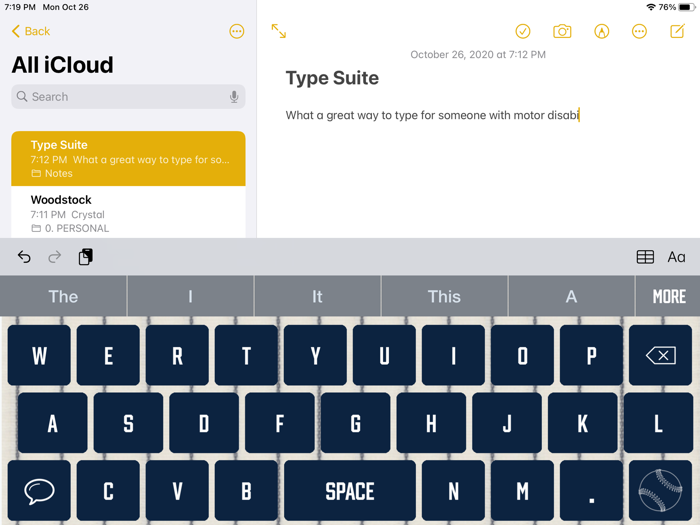Click the Search notes field
This screenshot has width=700, height=525.
tap(128, 96)
